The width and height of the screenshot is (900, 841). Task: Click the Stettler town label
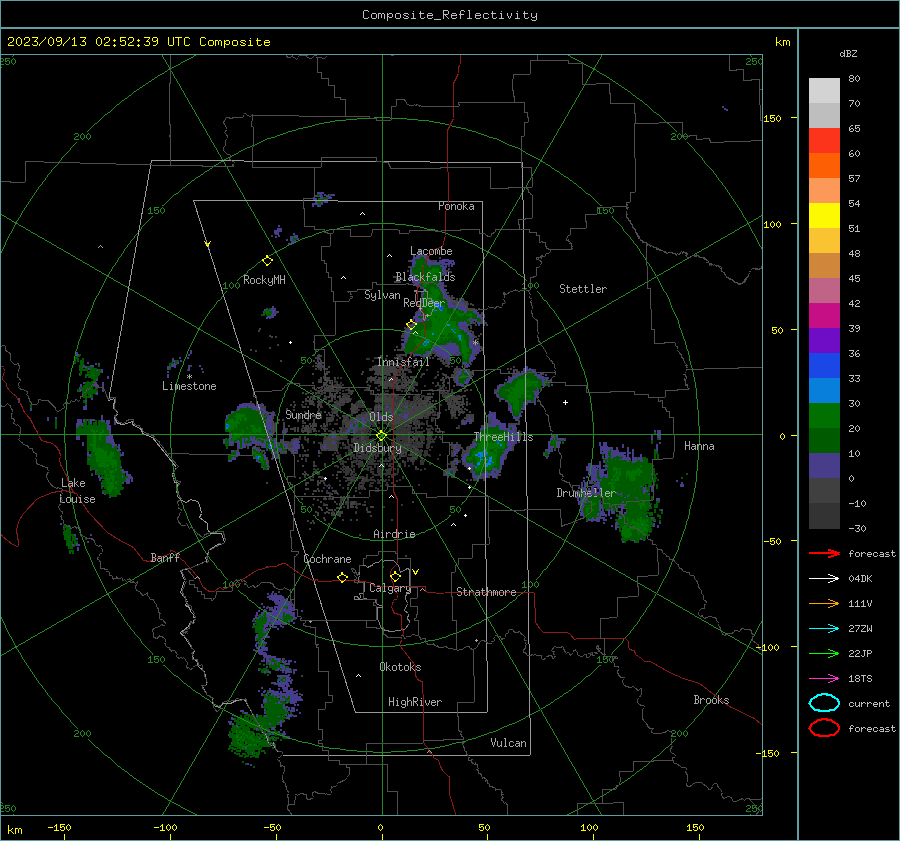[583, 289]
